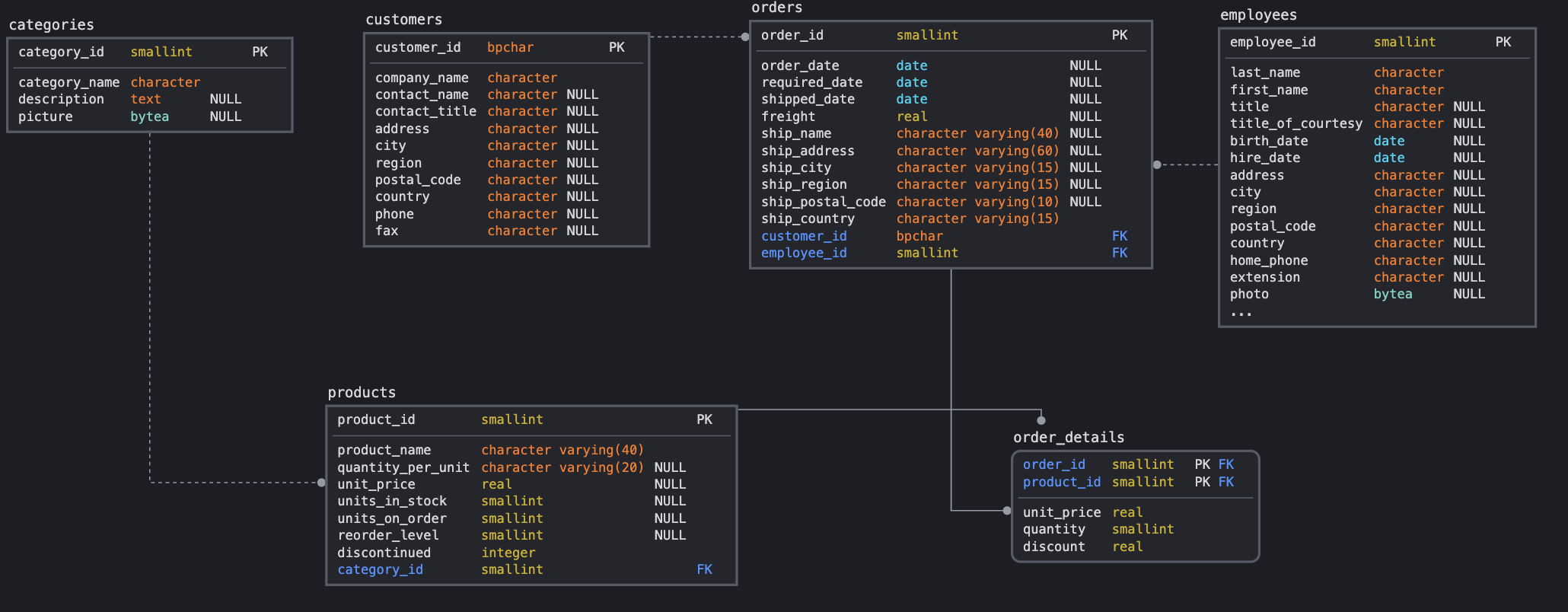Click connector dot beside products table
Viewport: 1568px width, 612px height.
coord(321,483)
